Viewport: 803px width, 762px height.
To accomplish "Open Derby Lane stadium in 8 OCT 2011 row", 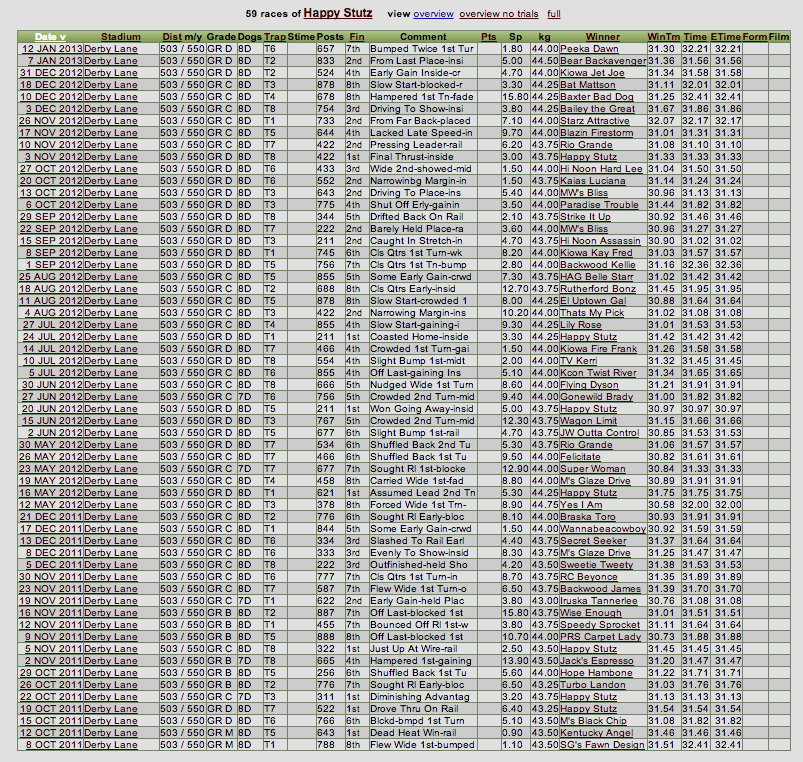I will pyautogui.click(x=111, y=745).
